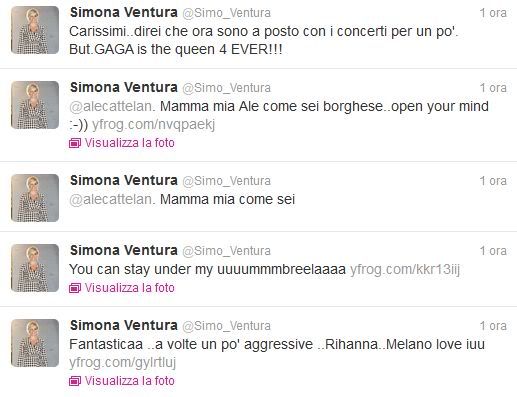Open yfrog.com/kkr13iij link

point(405,269)
